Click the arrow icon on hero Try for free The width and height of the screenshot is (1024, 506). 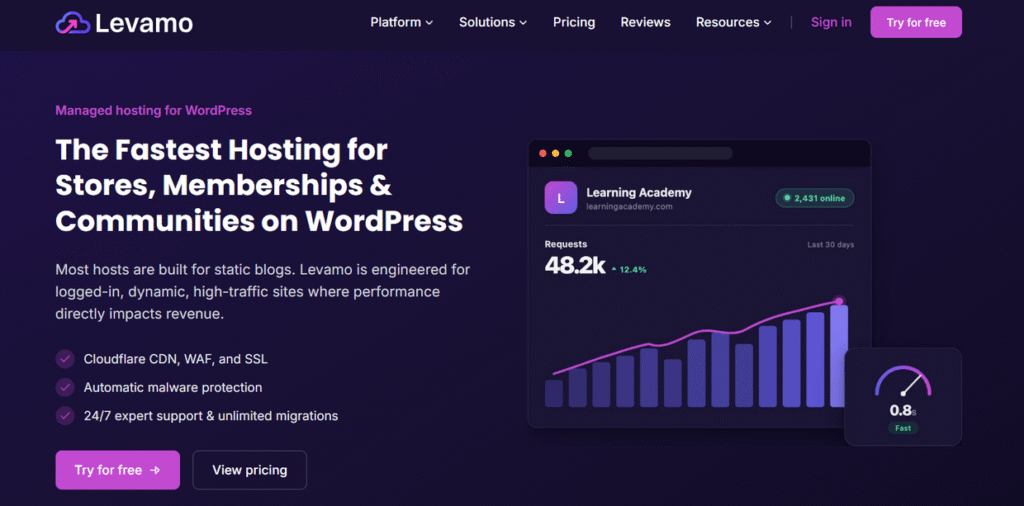(155, 470)
